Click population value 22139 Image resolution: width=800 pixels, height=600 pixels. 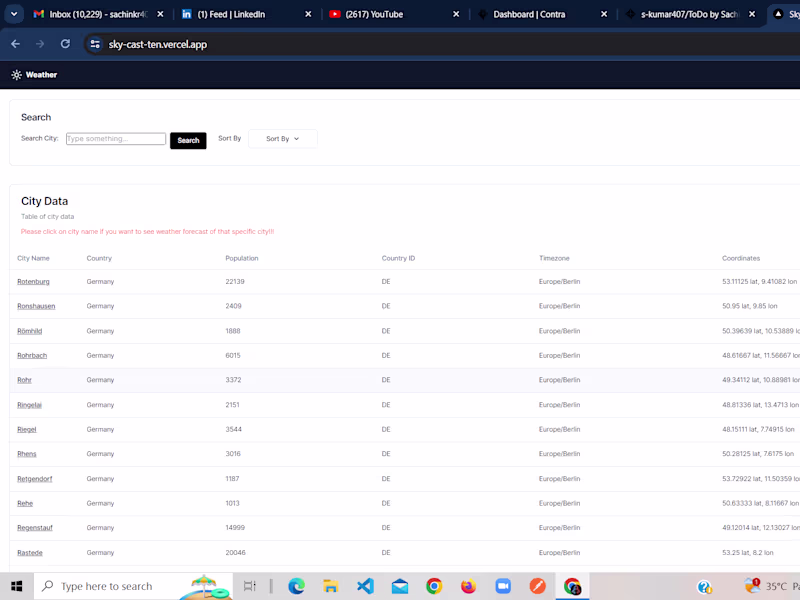point(235,282)
